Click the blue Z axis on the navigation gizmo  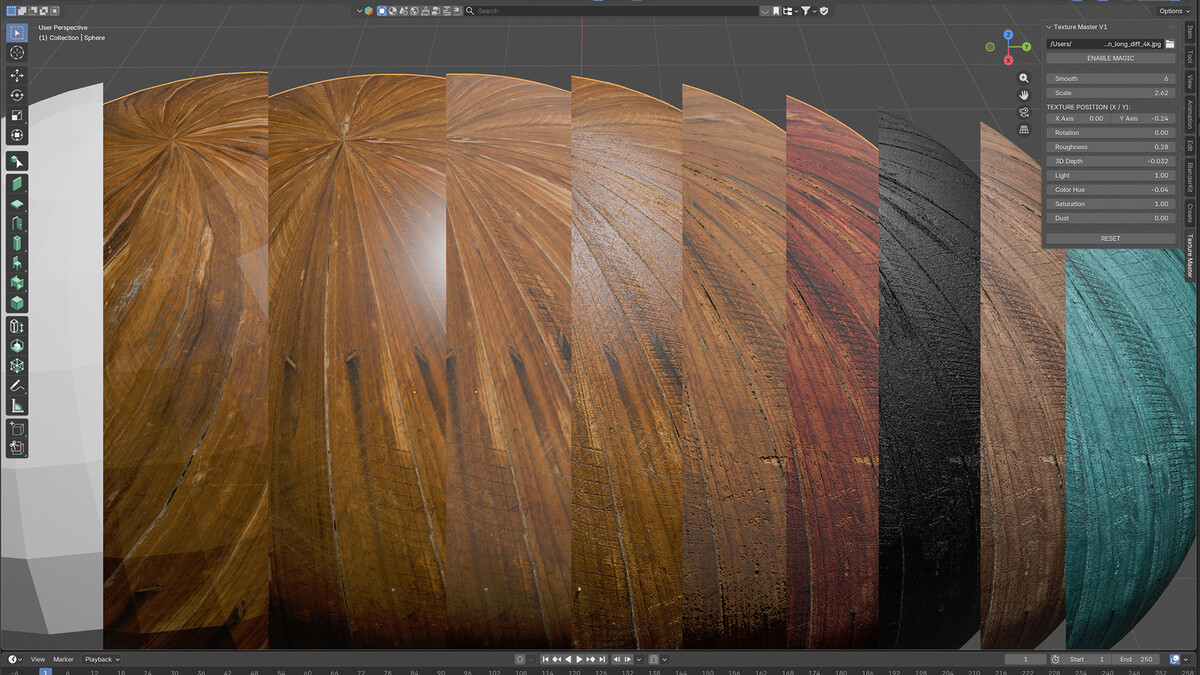[1010, 33]
